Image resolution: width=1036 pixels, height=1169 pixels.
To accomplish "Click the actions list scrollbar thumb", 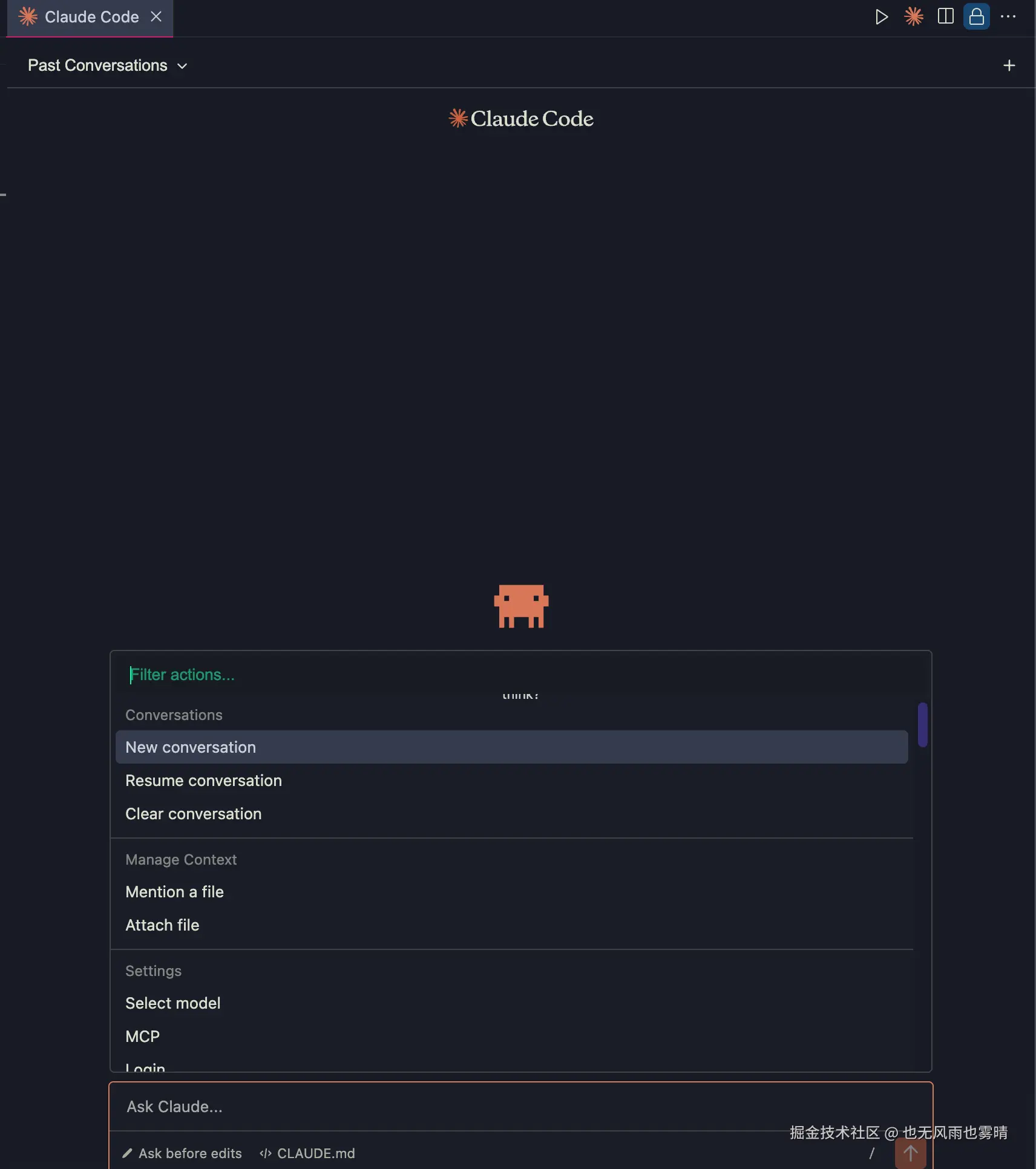I will pos(922,725).
